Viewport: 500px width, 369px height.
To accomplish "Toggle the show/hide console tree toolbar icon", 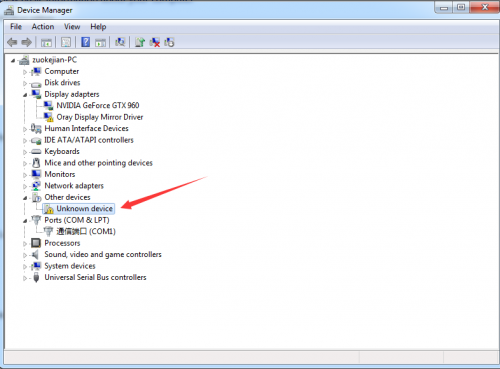I will coord(46,42).
